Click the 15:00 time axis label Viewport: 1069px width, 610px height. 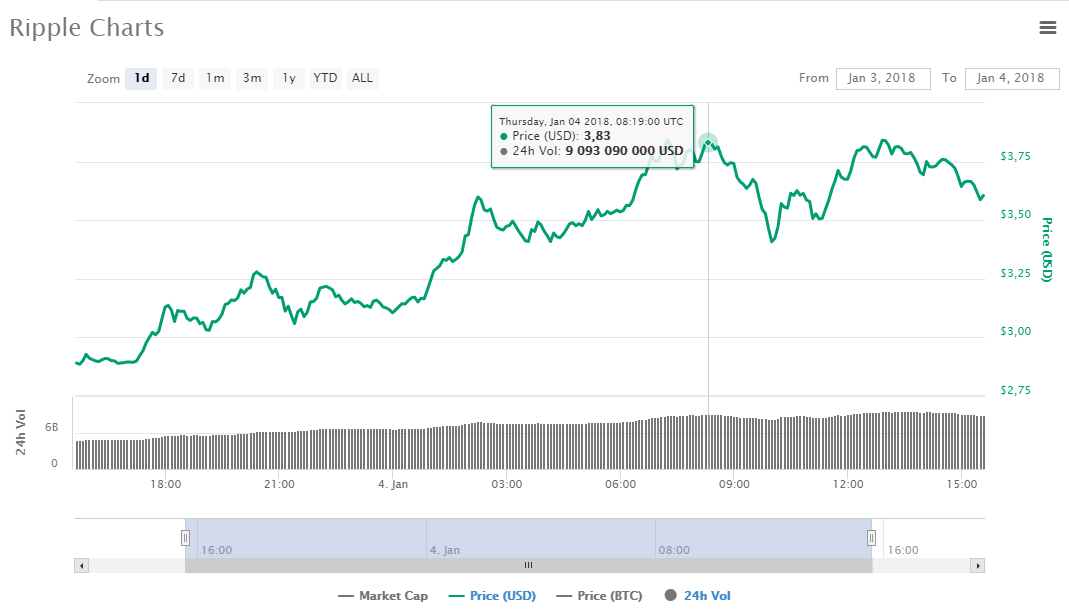[x=962, y=485]
